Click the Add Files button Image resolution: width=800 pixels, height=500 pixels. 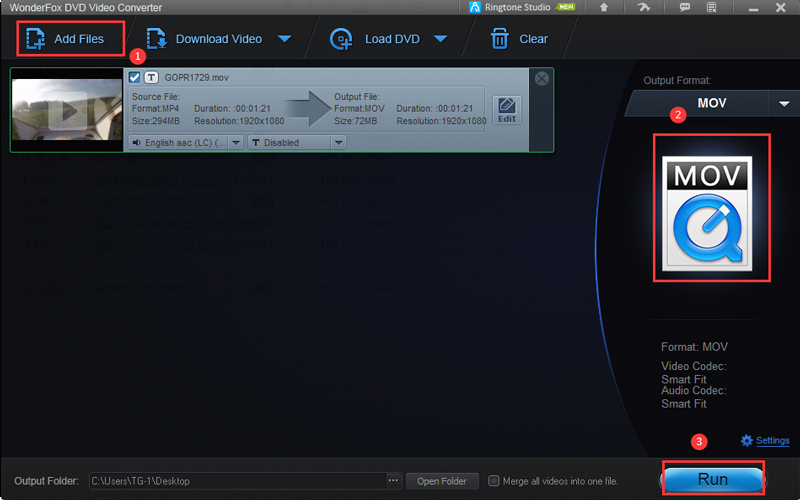tap(68, 39)
